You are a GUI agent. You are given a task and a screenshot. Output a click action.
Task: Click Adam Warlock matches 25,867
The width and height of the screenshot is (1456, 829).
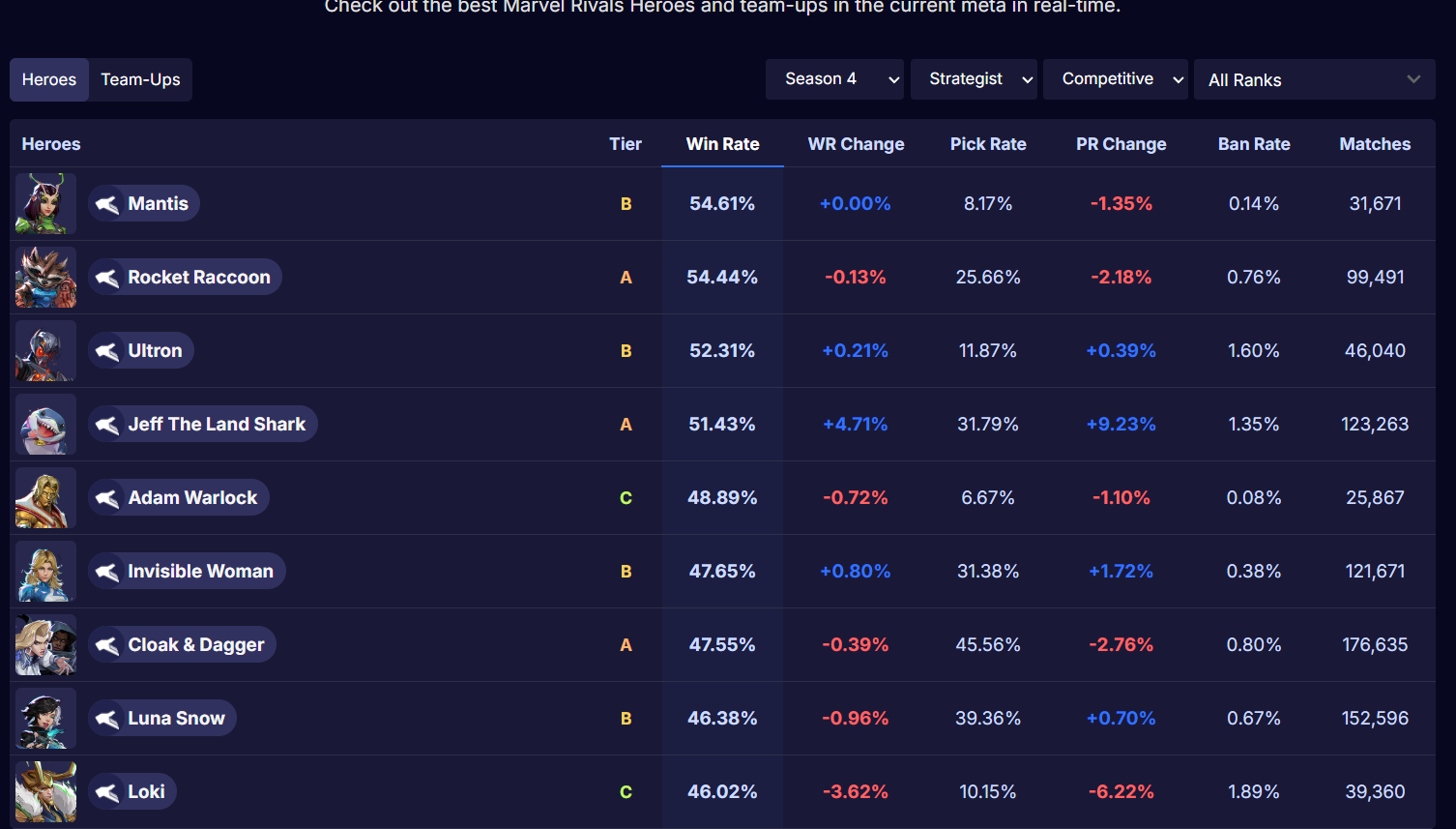tap(1375, 497)
